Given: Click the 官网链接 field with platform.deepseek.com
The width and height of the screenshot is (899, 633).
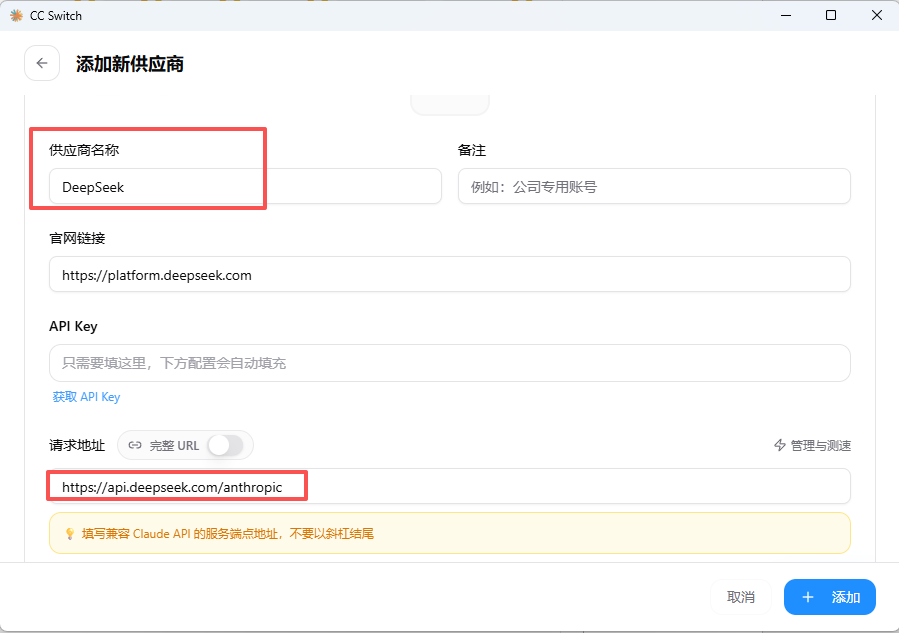Looking at the screenshot, I should pos(450,275).
